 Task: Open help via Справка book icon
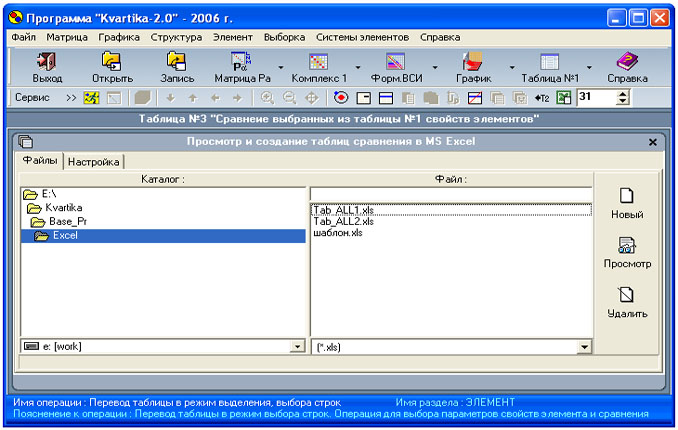627,61
